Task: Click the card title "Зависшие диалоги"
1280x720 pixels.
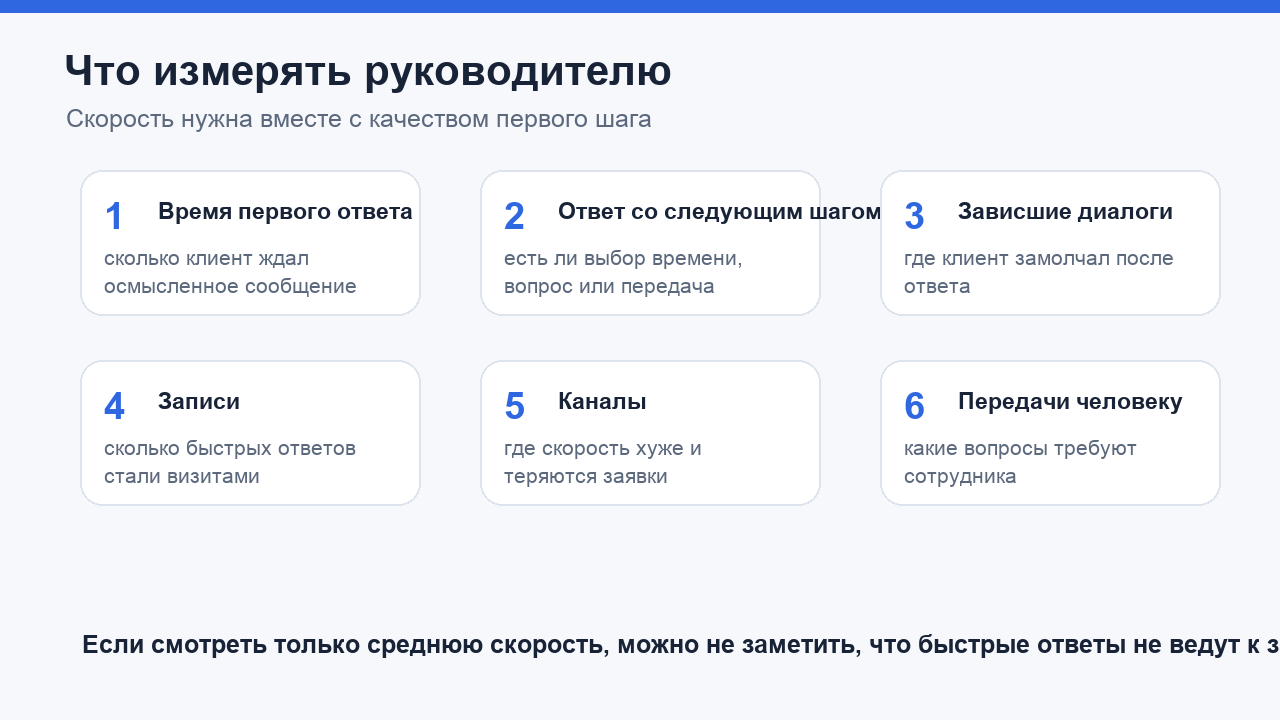Action: [1065, 212]
